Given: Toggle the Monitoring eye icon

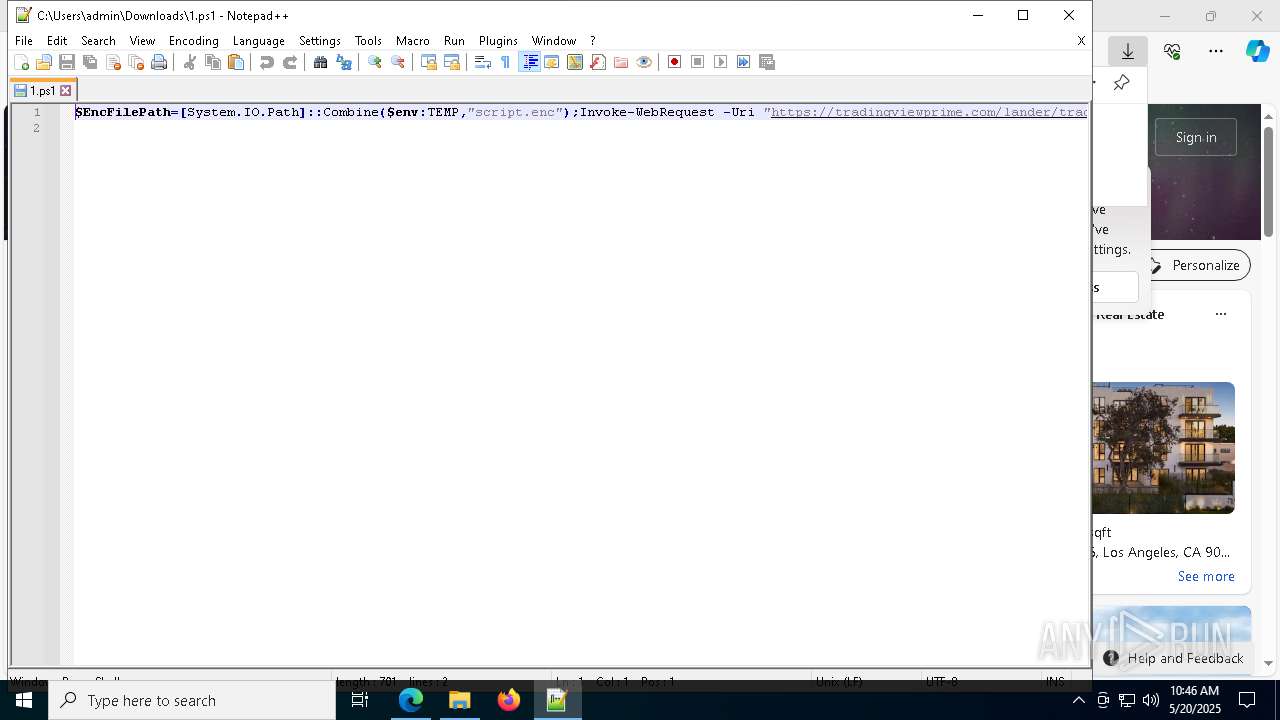Looking at the screenshot, I should pyautogui.click(x=644, y=62).
